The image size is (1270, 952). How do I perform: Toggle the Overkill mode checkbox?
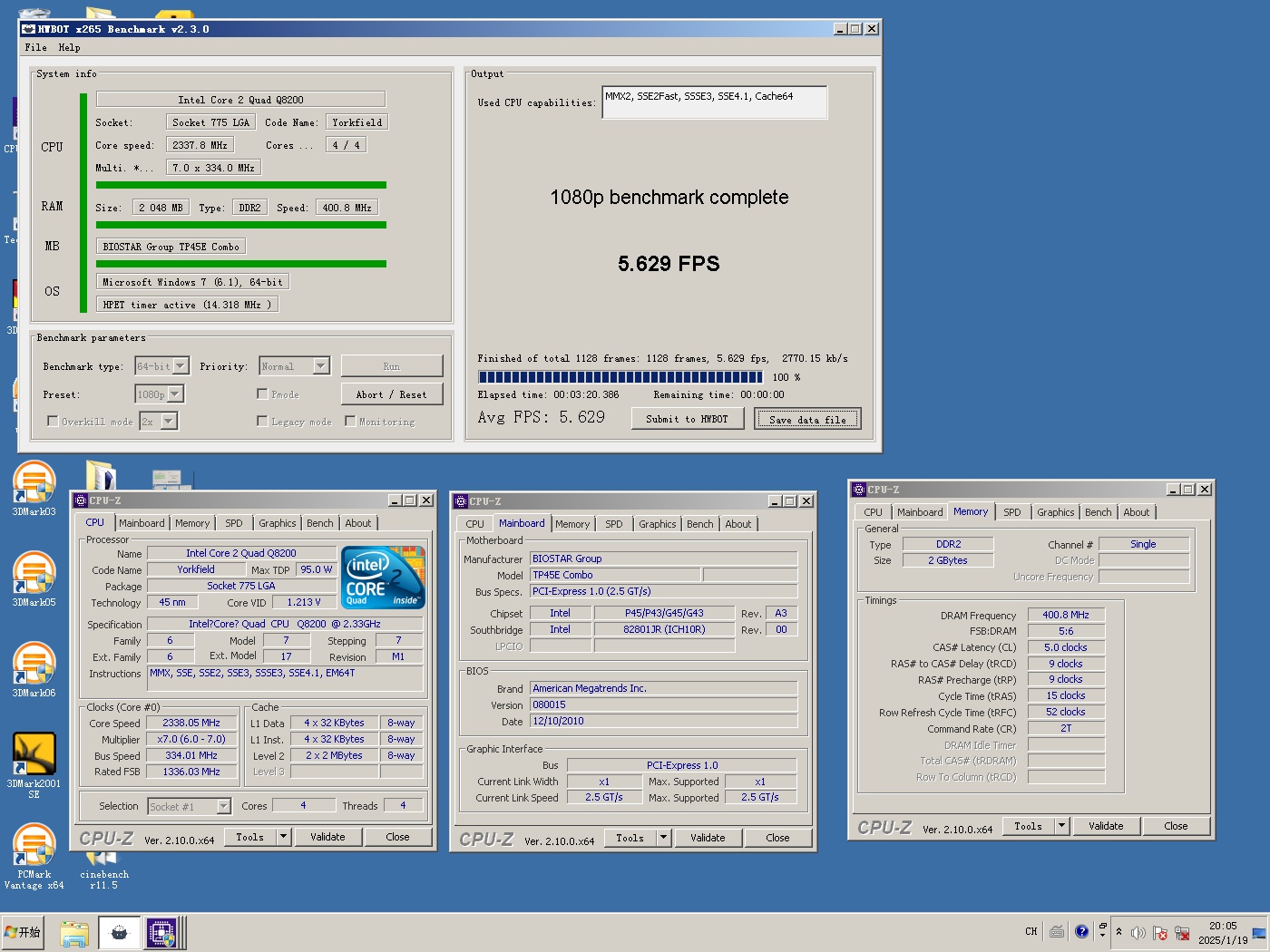click(x=53, y=421)
